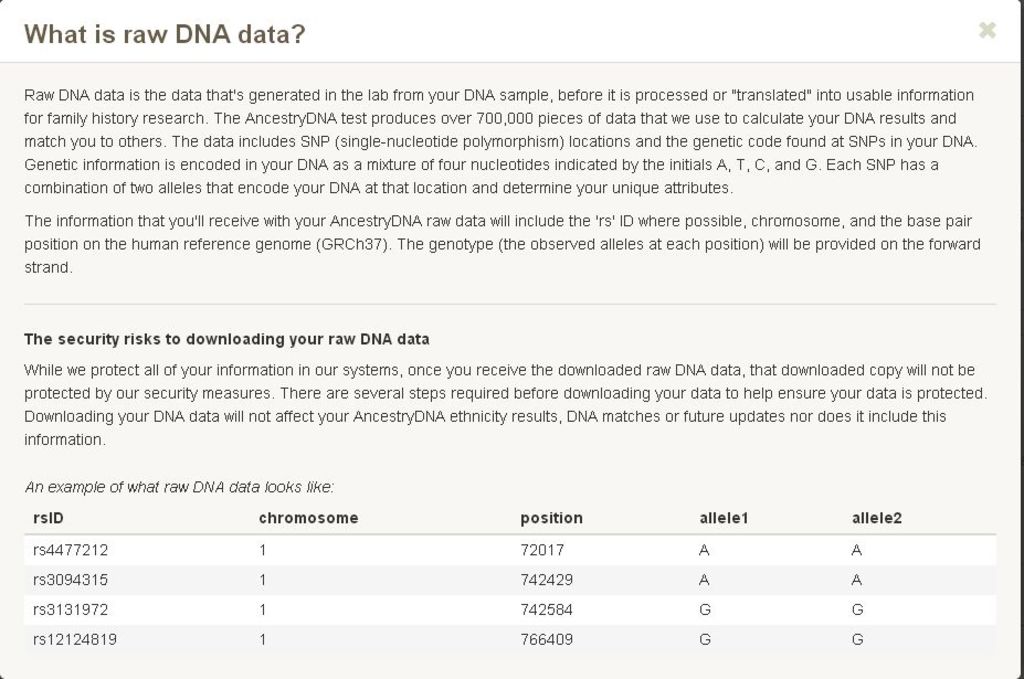Click the security risks subheading
Screen dimensions: 1024x679
227,339
